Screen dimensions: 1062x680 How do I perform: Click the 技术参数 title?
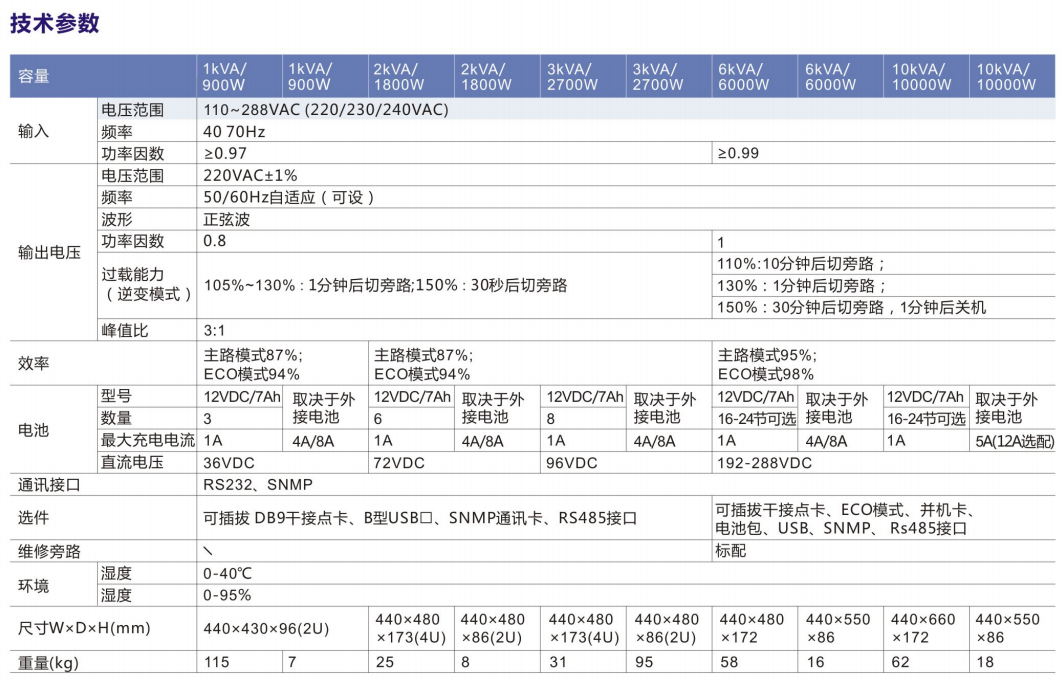click(x=55, y=23)
